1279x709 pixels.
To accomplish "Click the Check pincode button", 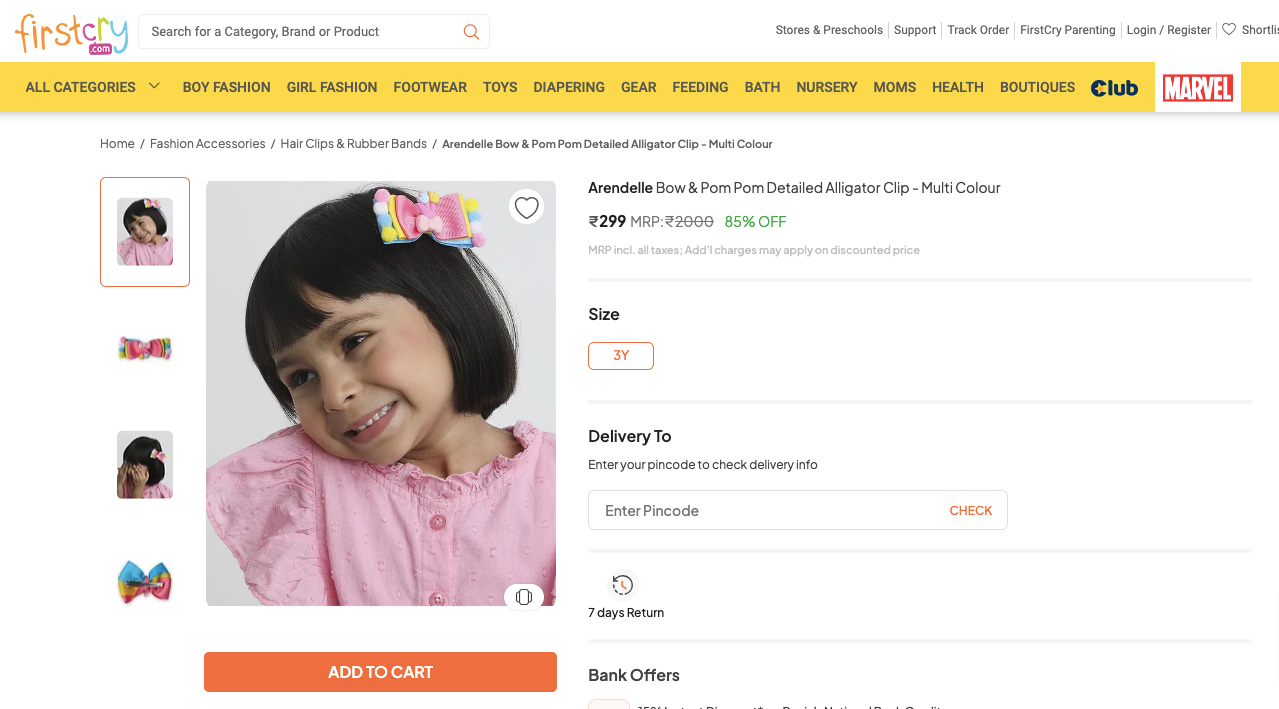I will tap(970, 510).
